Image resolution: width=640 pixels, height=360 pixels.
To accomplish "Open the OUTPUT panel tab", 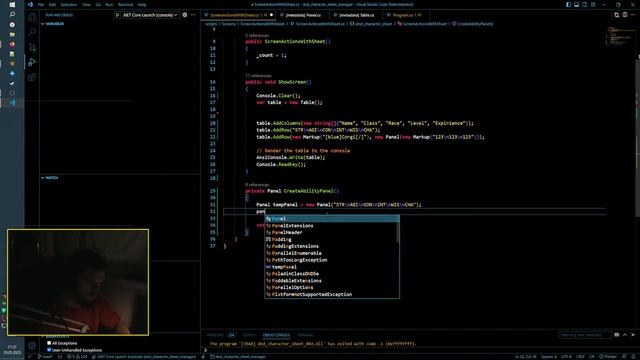I will click(x=249, y=335).
